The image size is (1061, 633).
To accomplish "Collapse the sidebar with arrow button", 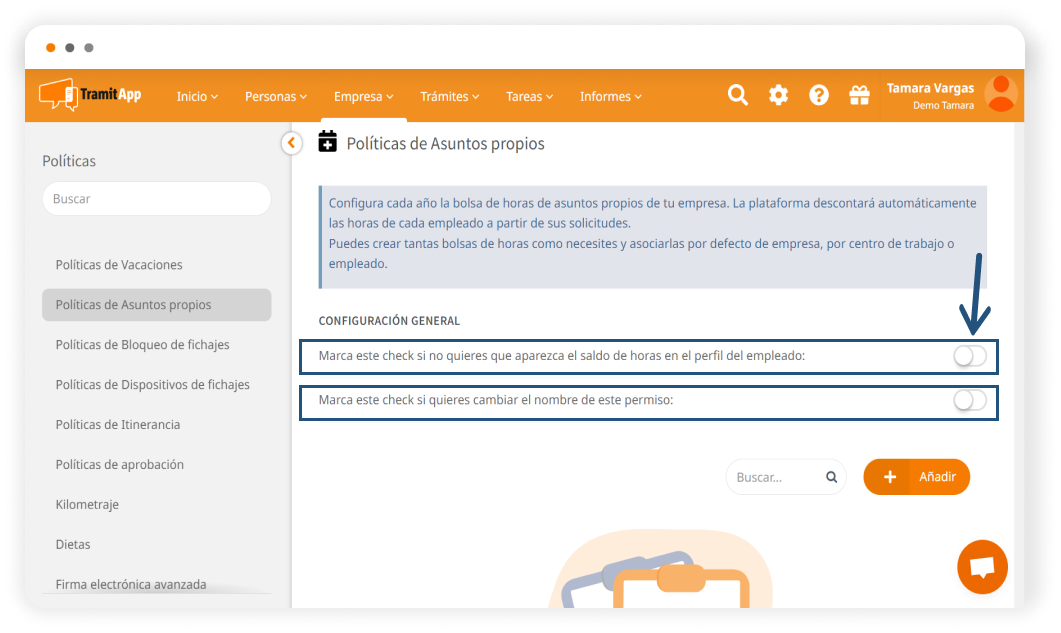I will (291, 143).
